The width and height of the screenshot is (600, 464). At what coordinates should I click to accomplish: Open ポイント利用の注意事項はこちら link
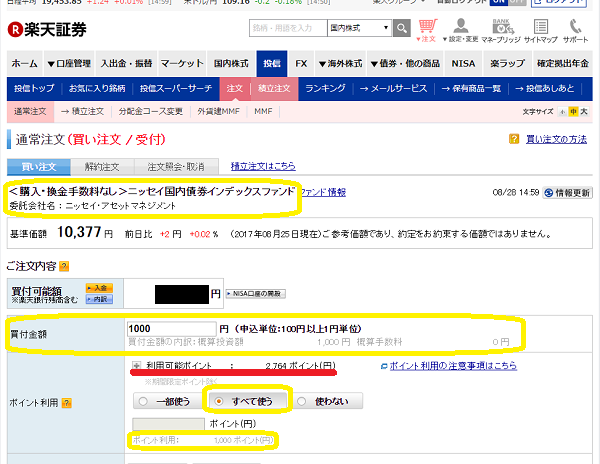pyautogui.click(x=453, y=366)
